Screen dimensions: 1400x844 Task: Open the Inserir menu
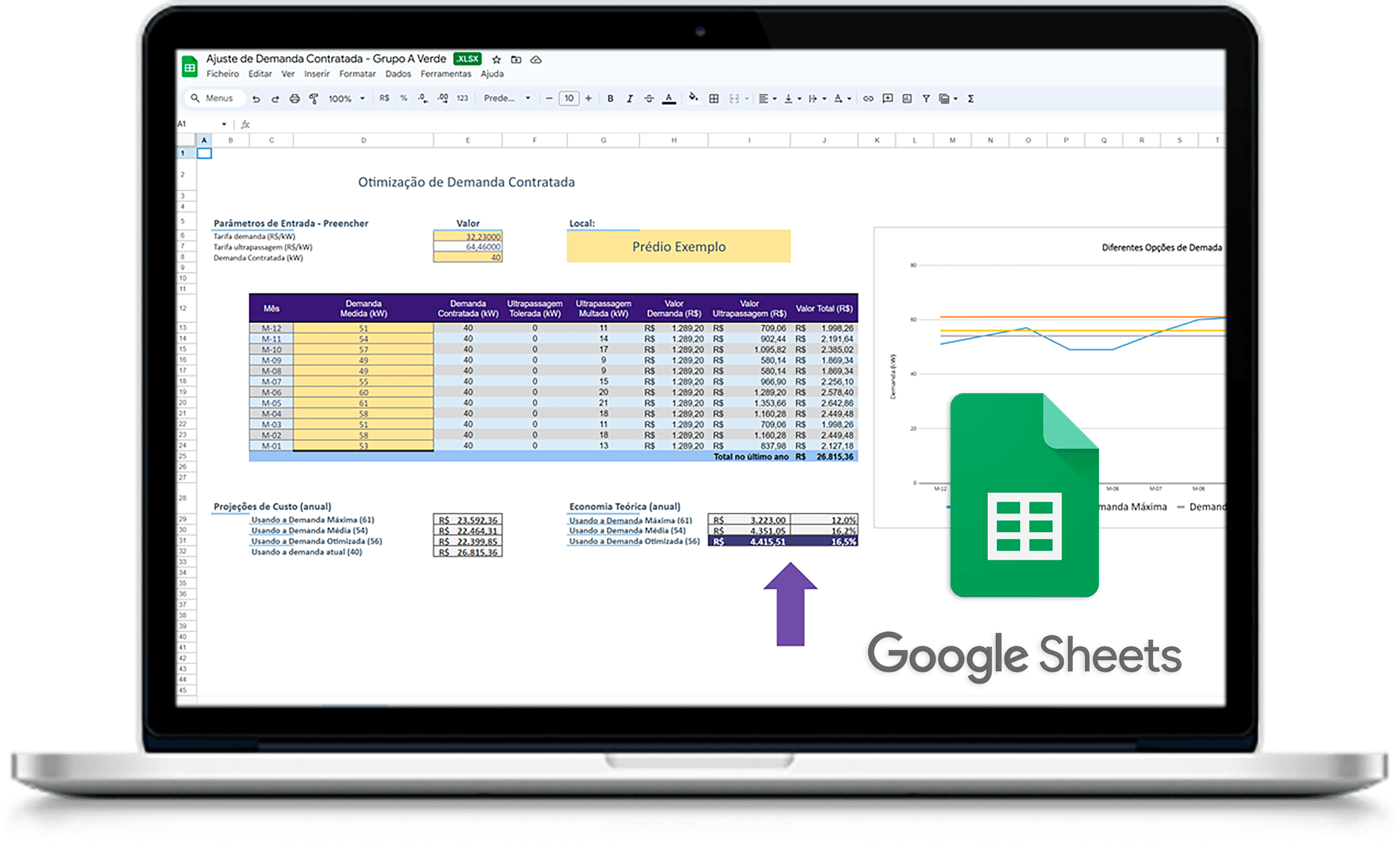tap(316, 74)
